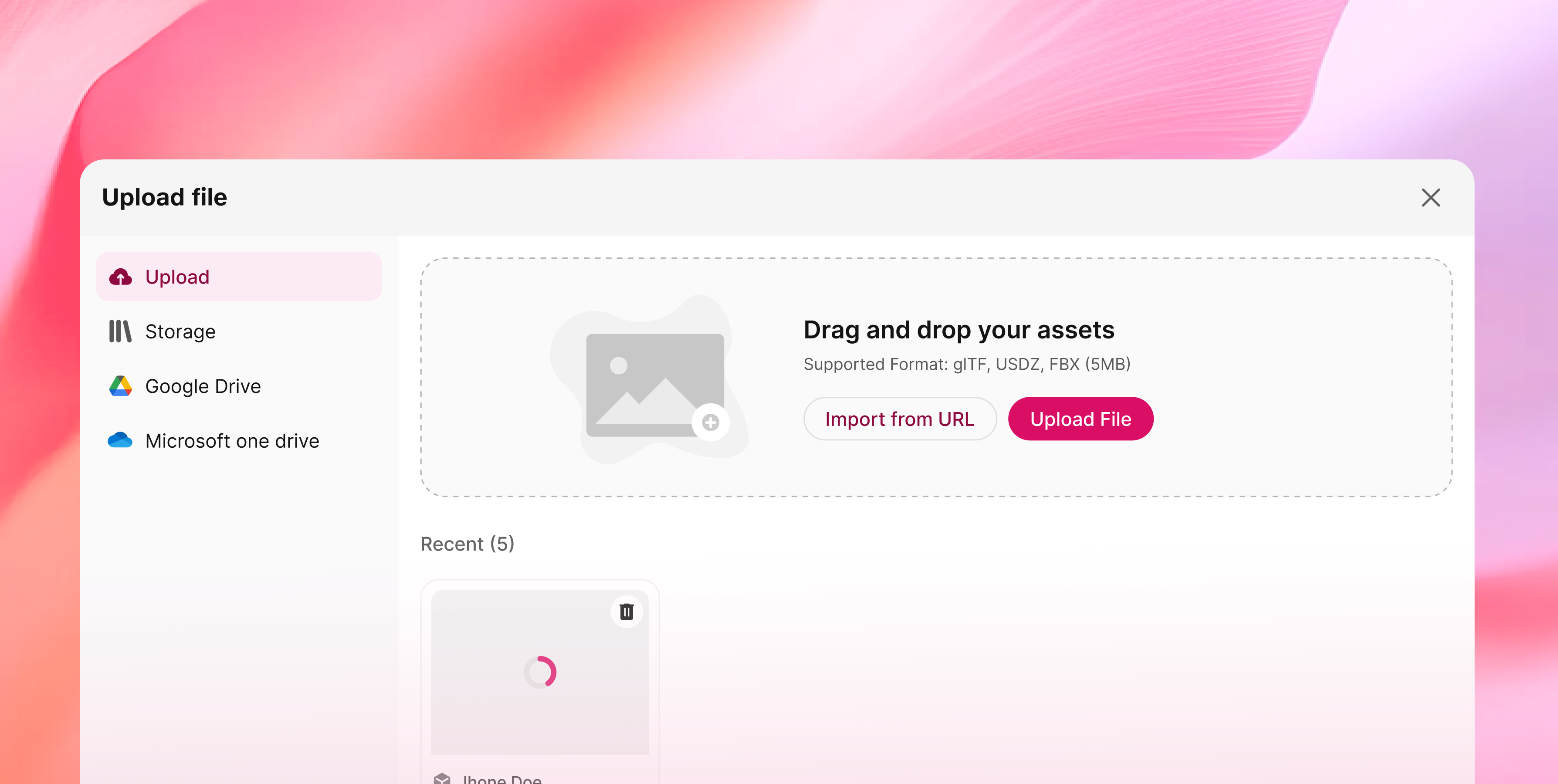Click the image placeholder illustration

(x=650, y=380)
